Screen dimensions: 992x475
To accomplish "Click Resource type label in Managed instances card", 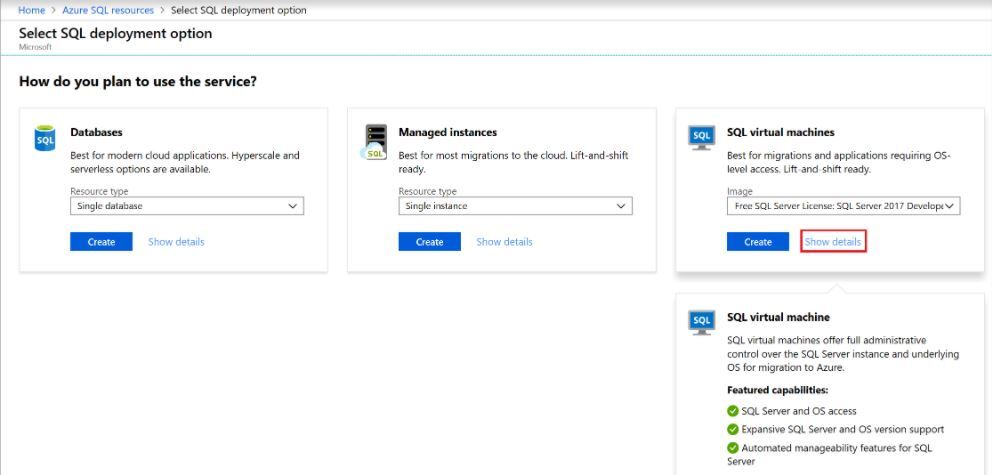I will click(x=427, y=192).
